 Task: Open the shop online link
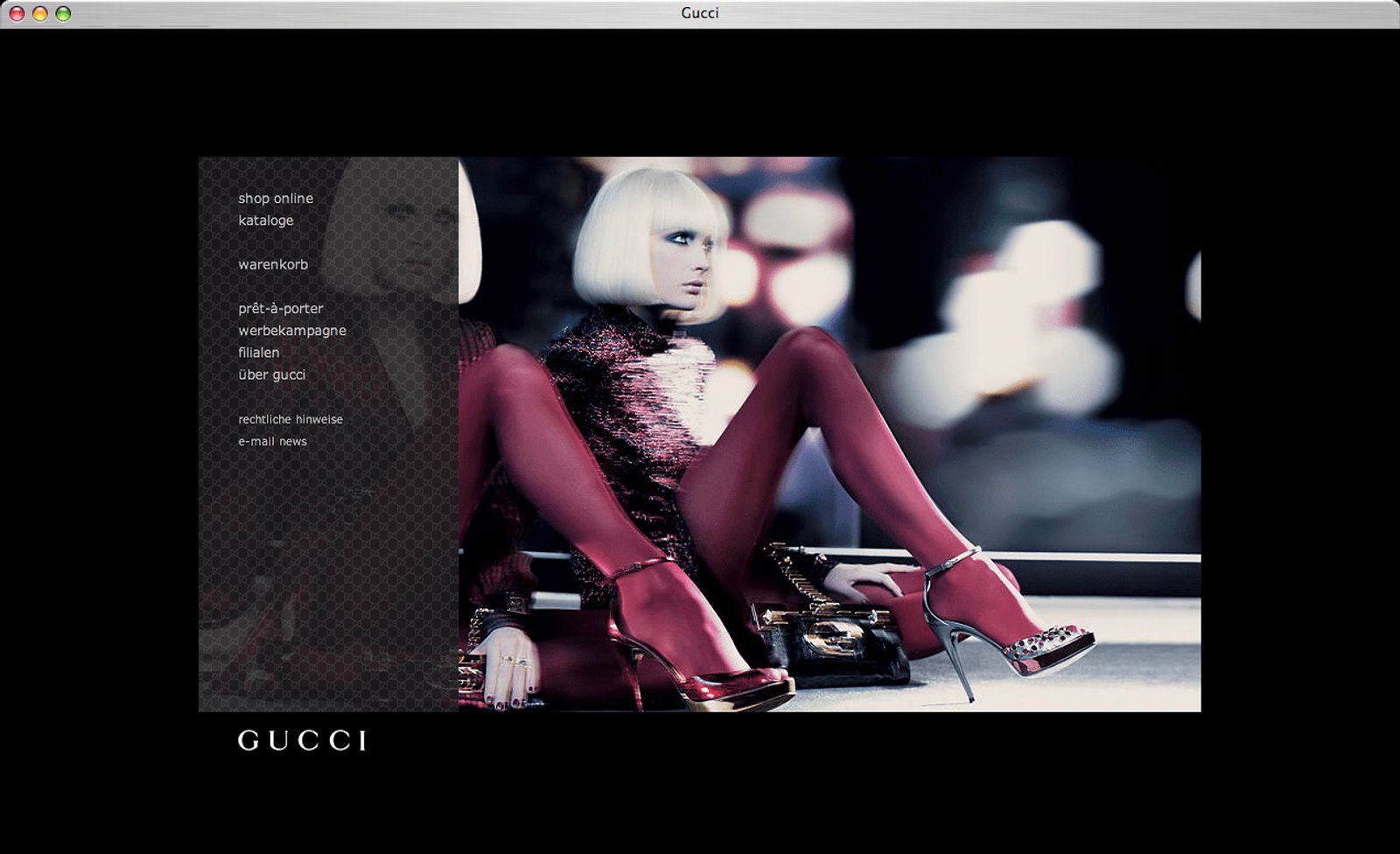(x=276, y=199)
